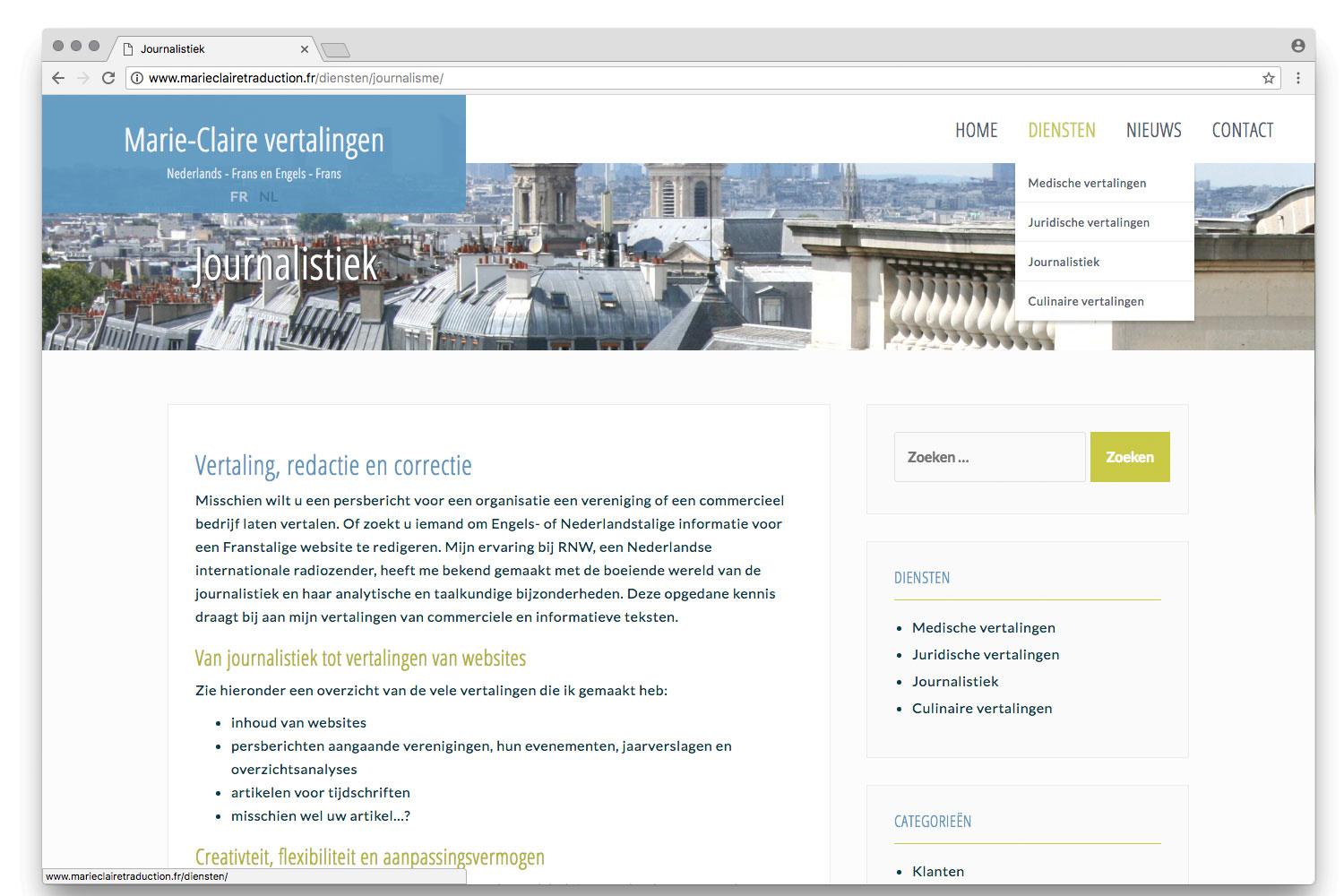
Task: Switch the site language to FR
Action: click(x=239, y=196)
